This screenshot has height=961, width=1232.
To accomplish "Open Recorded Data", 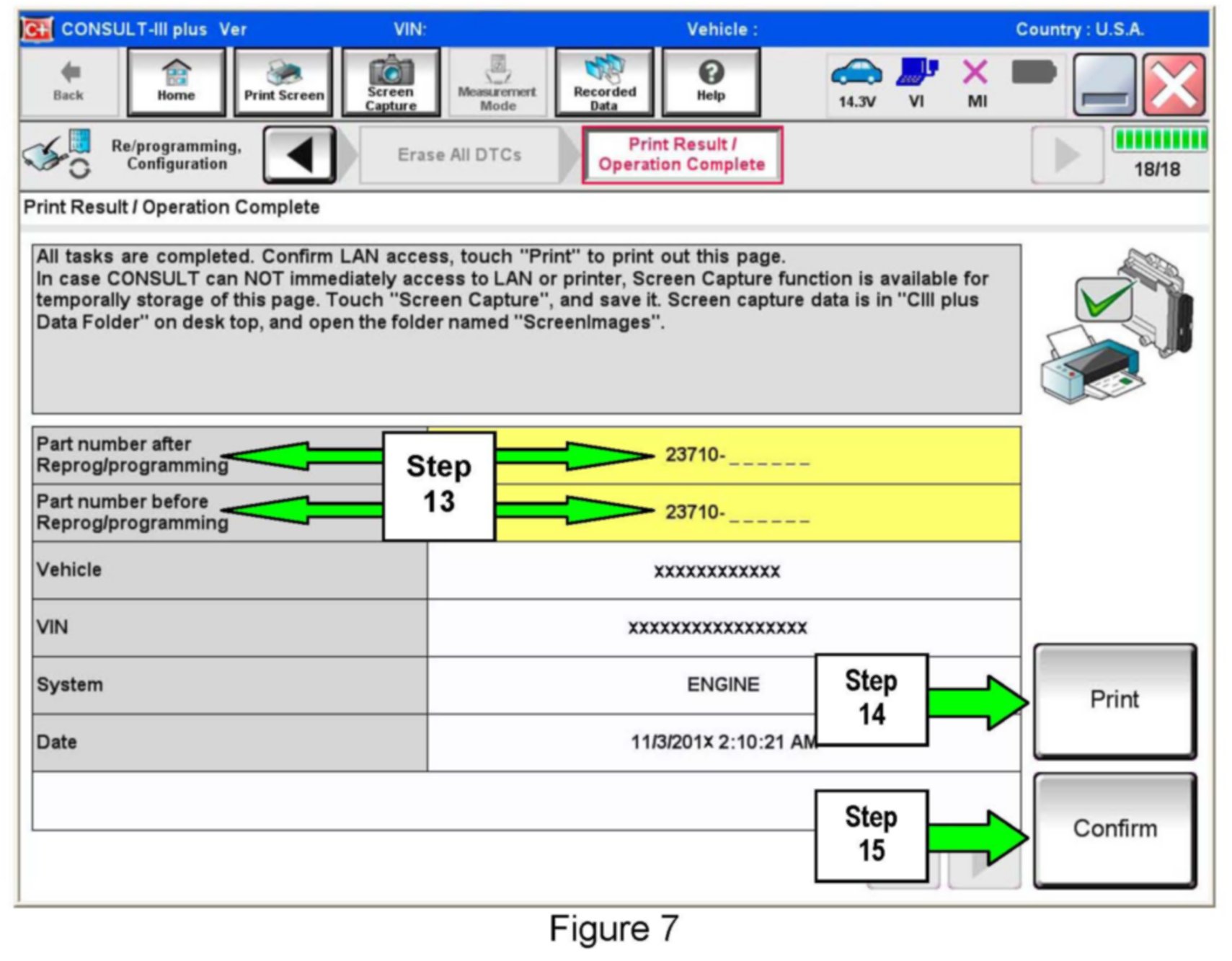I will [604, 82].
